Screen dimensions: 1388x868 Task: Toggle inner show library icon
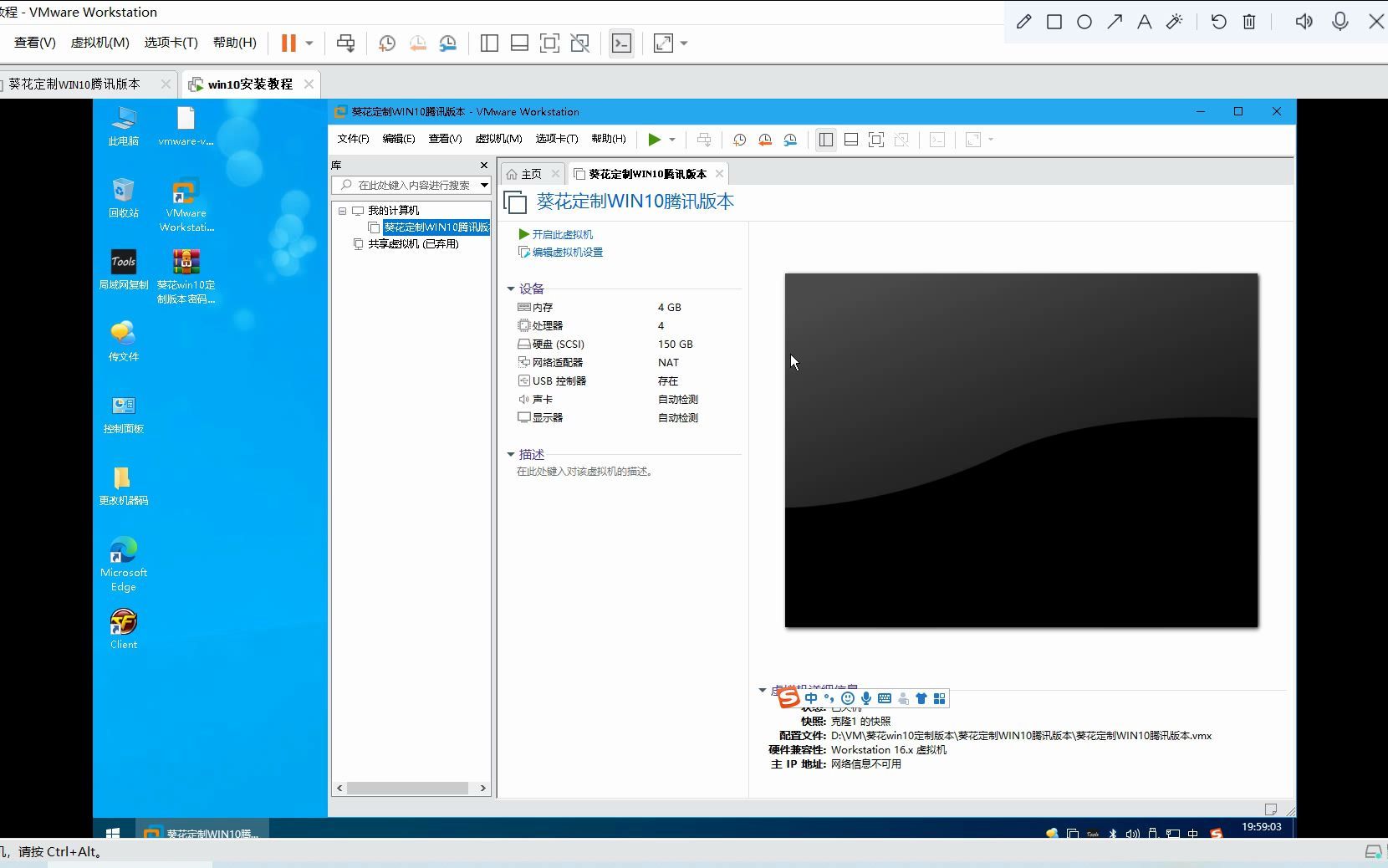(x=826, y=140)
